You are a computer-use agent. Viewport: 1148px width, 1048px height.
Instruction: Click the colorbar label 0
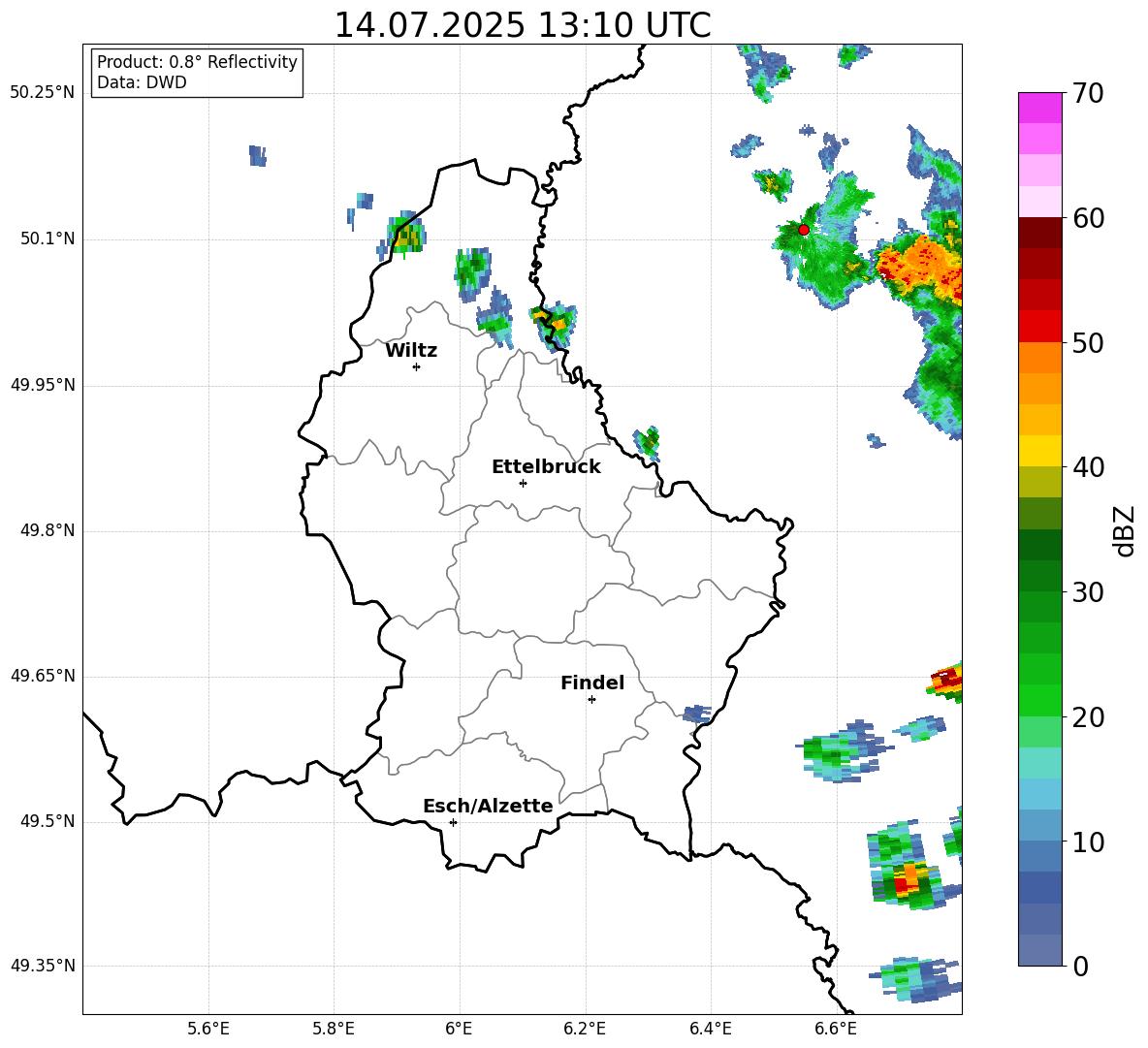(1080, 966)
